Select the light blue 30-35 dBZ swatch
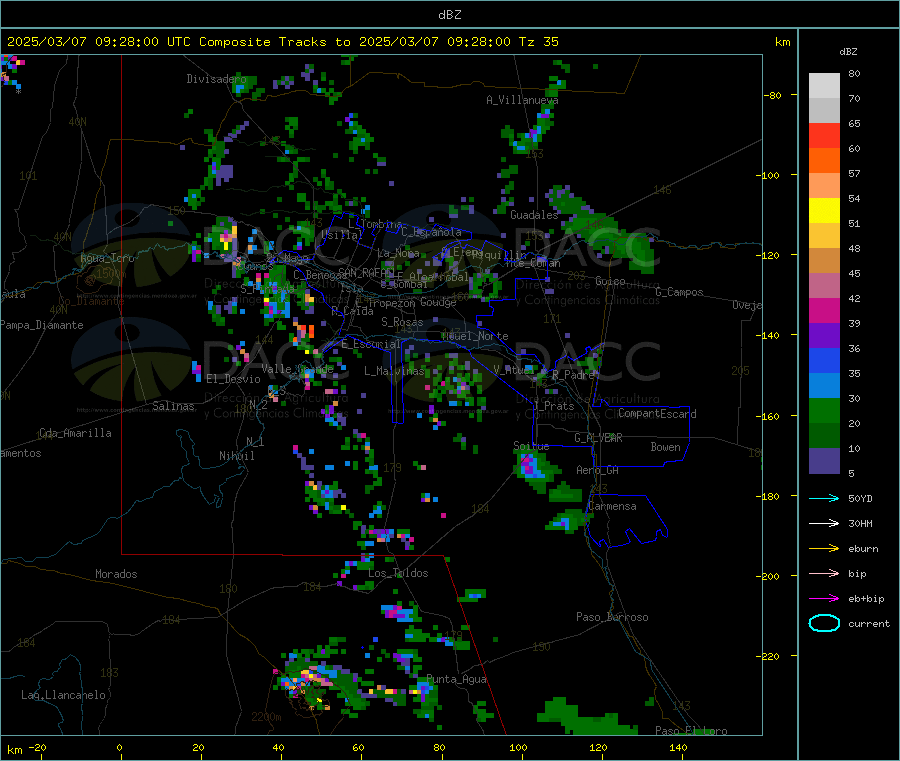 824,386
